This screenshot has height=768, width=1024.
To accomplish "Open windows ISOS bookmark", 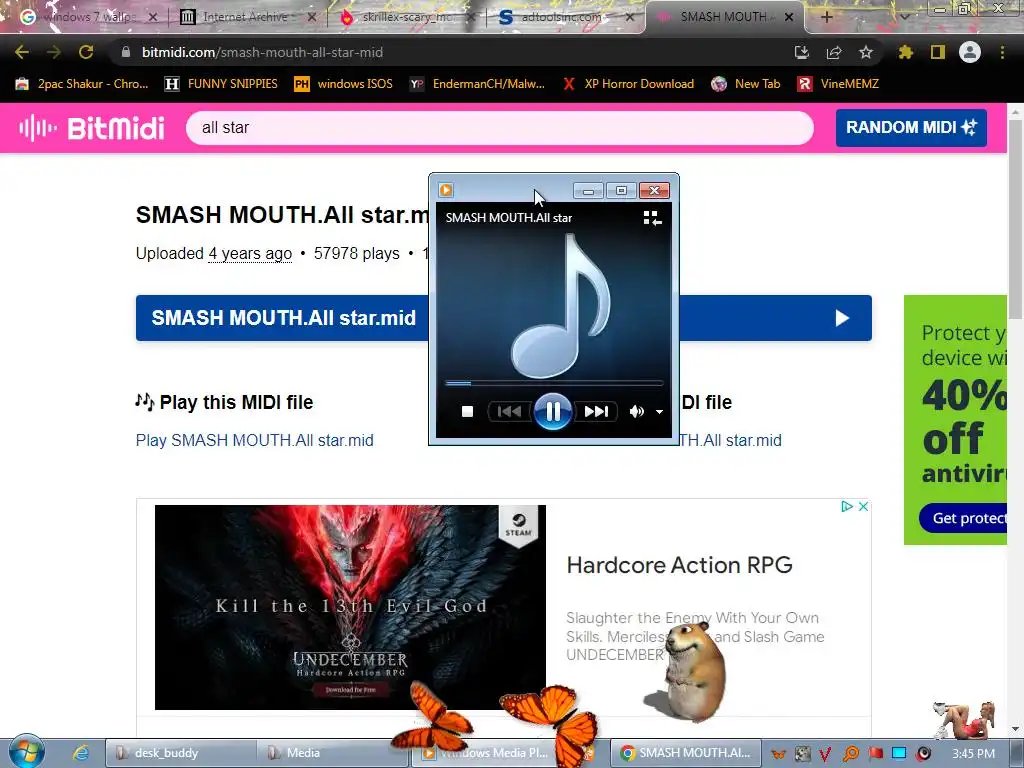I will [344, 84].
